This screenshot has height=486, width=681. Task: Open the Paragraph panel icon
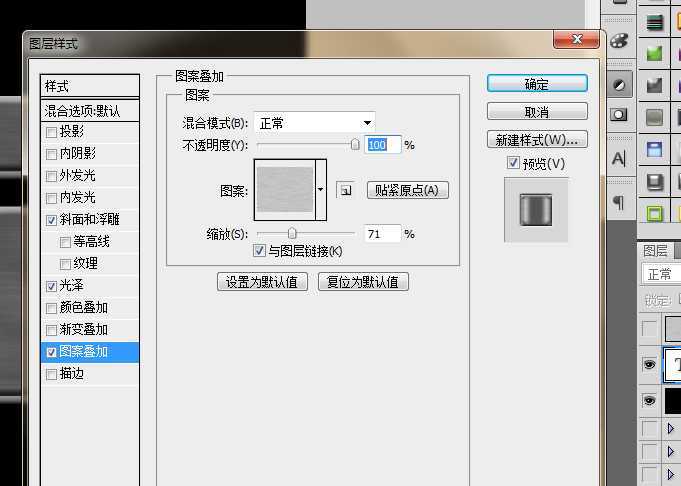619,202
